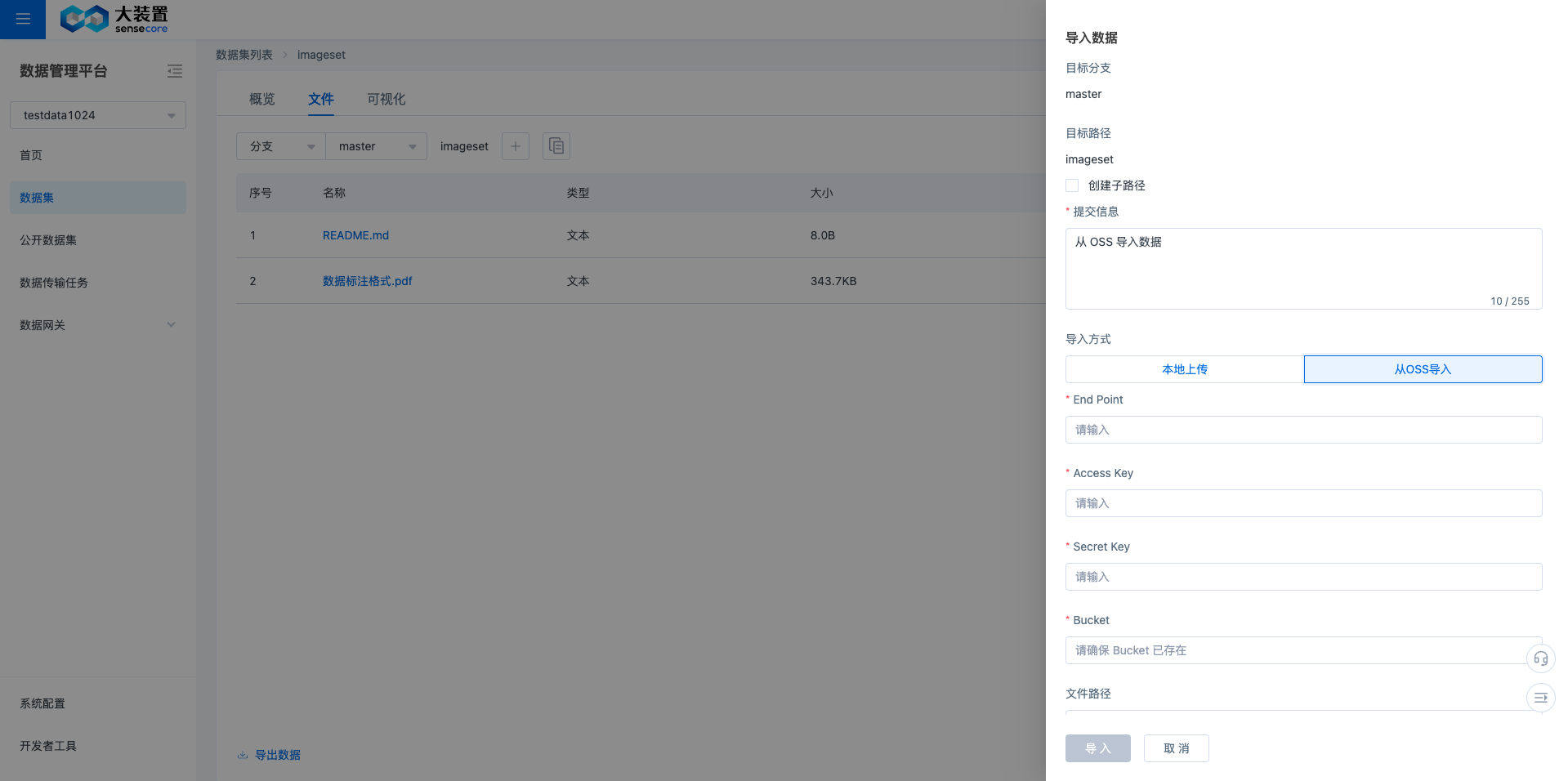This screenshot has width=1568, height=781.
Task: Open the README.md file link
Action: [x=355, y=235]
